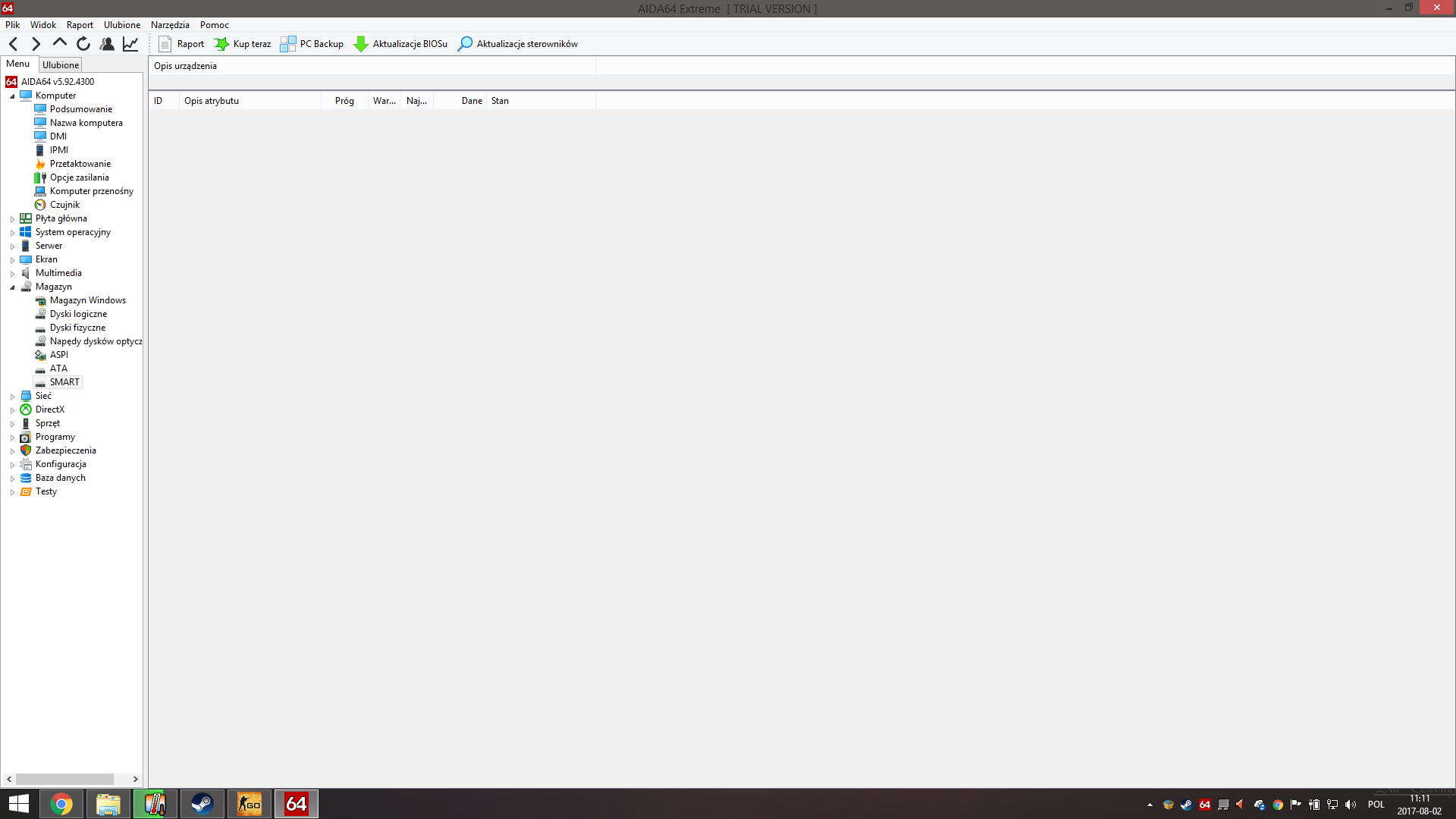Image resolution: width=1456 pixels, height=819 pixels.
Task: Open PC Backup
Action: tap(312, 44)
